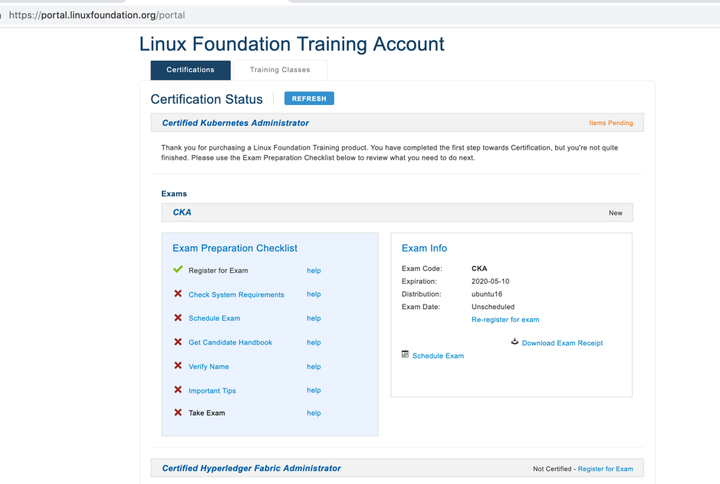Open the Re-register for exam link
This screenshot has width=720, height=484.
pyautogui.click(x=505, y=320)
